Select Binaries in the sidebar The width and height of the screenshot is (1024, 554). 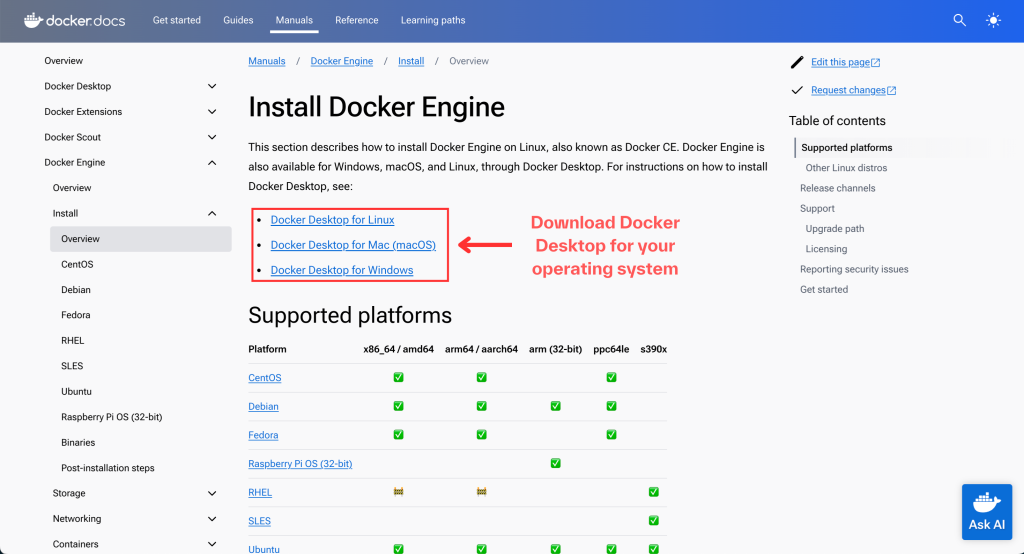pyautogui.click(x=78, y=442)
